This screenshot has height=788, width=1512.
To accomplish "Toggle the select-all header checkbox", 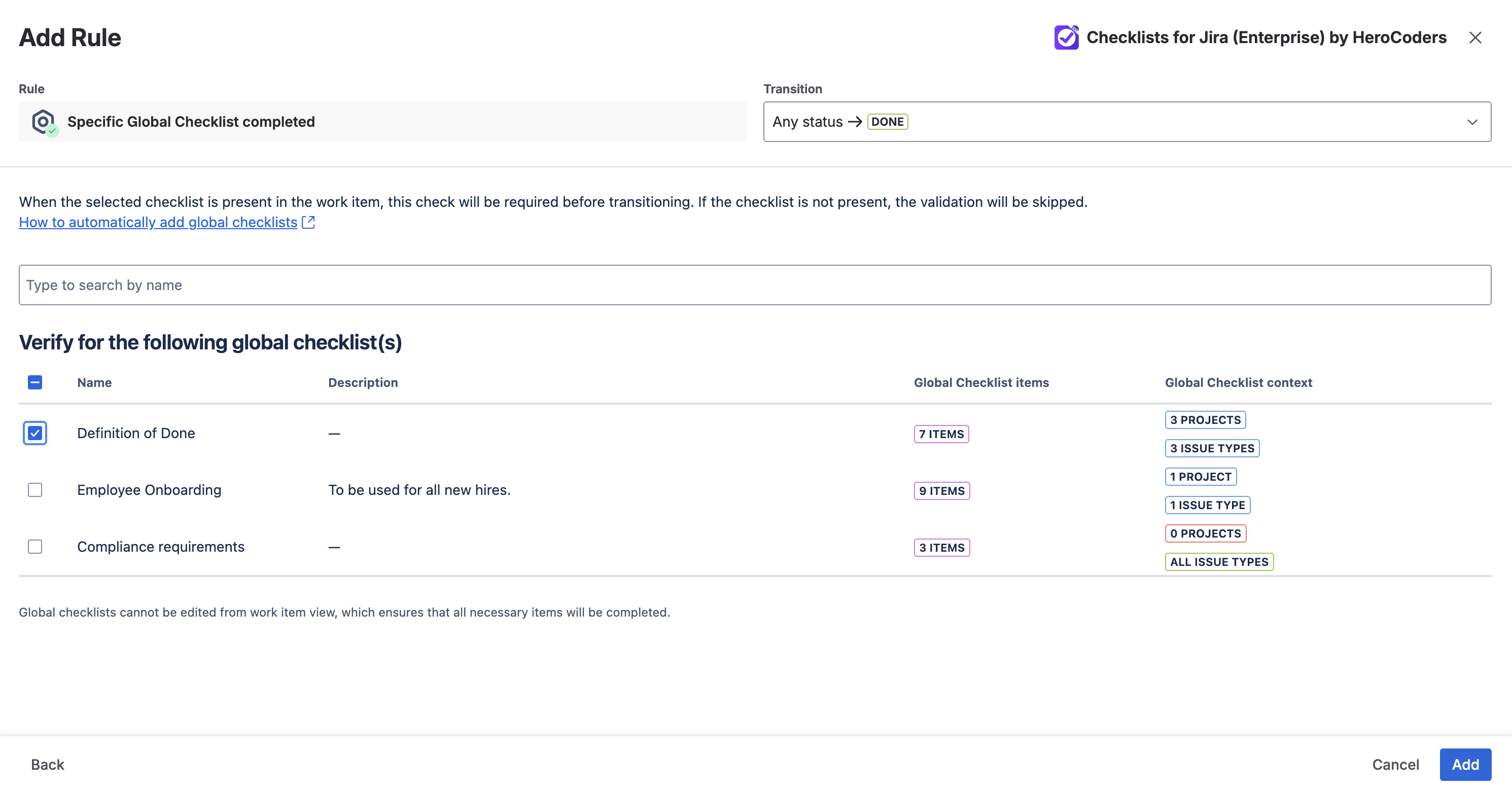I will coord(34,382).
